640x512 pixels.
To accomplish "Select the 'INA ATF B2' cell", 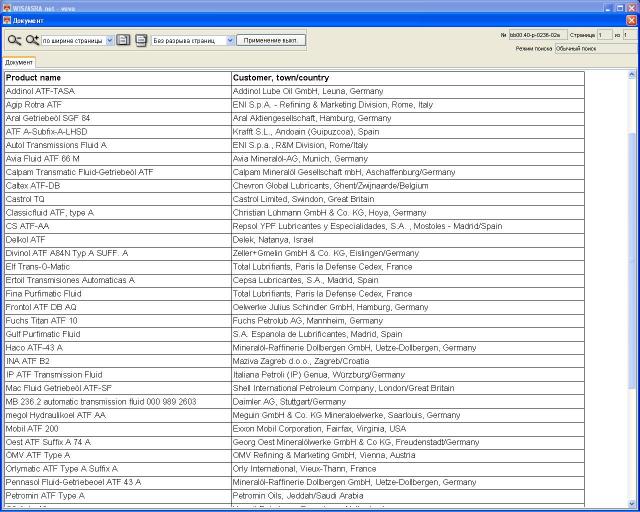I will click(x=118, y=361).
